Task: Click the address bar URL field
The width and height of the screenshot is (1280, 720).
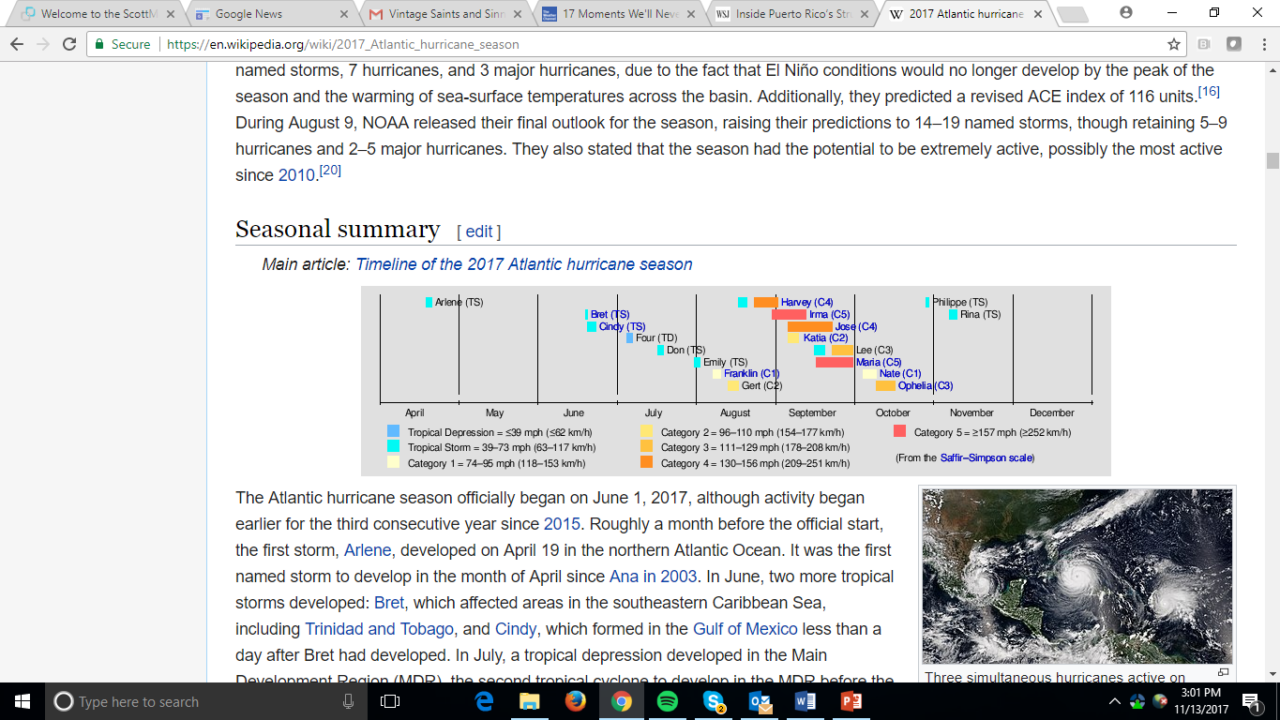Action: [640, 44]
